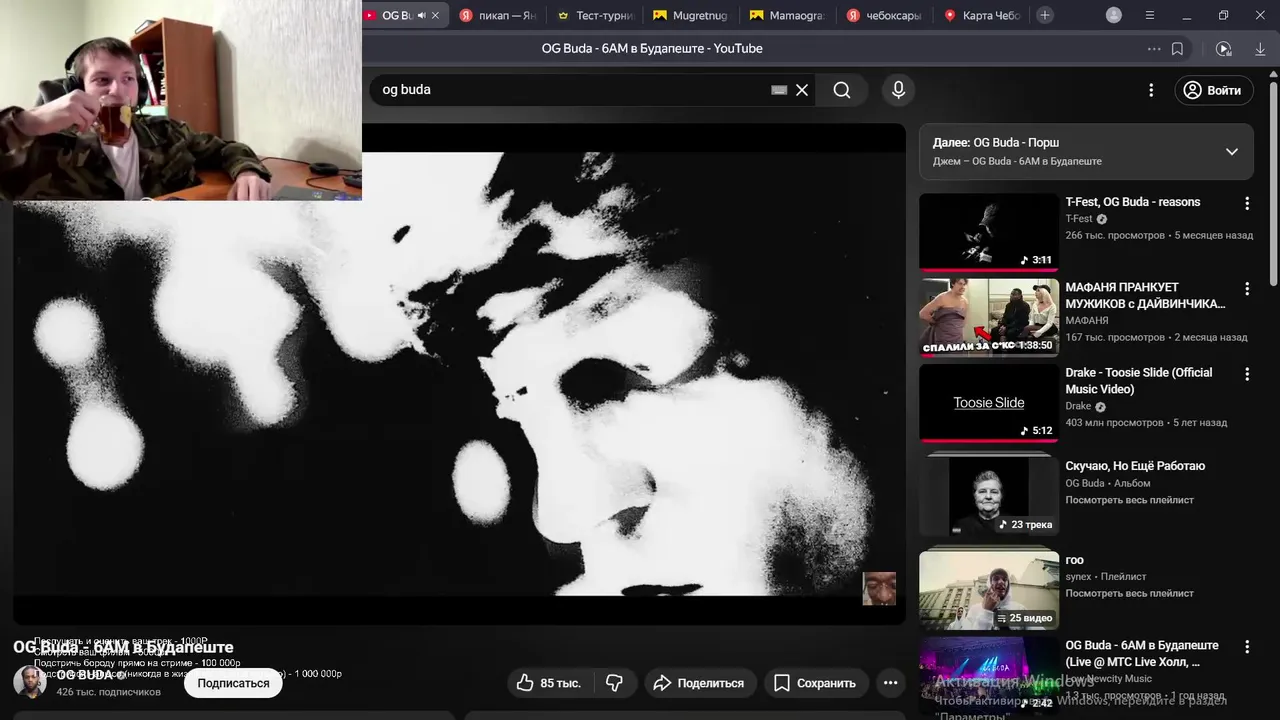Open YouTube settings three-dot menu
Viewport: 1280px width, 720px height.
click(x=1151, y=90)
